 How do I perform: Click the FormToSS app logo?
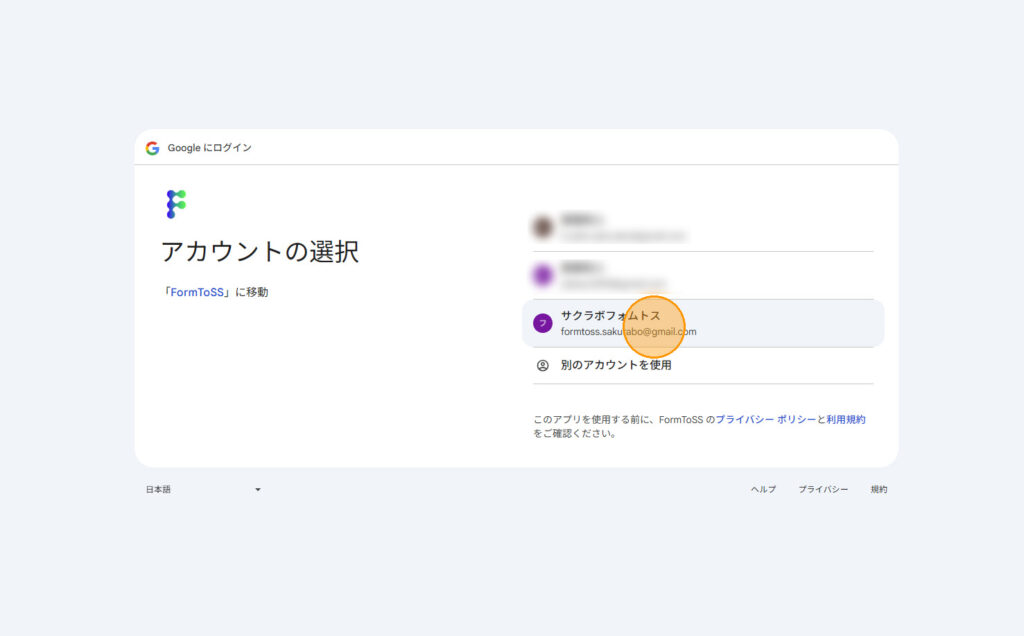click(x=176, y=204)
